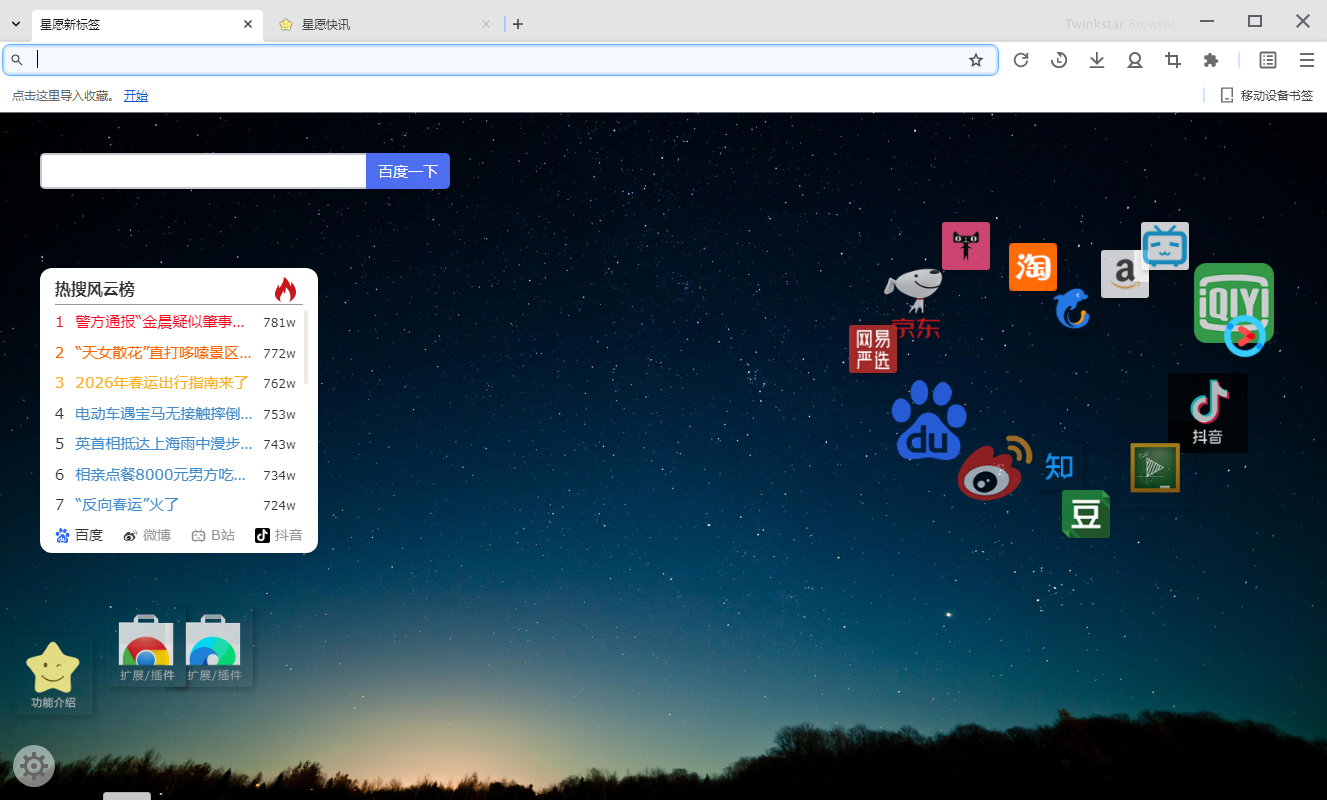Image resolution: width=1327 pixels, height=800 pixels.
Task: Open the Taobao shortcut icon
Action: click(x=1032, y=267)
